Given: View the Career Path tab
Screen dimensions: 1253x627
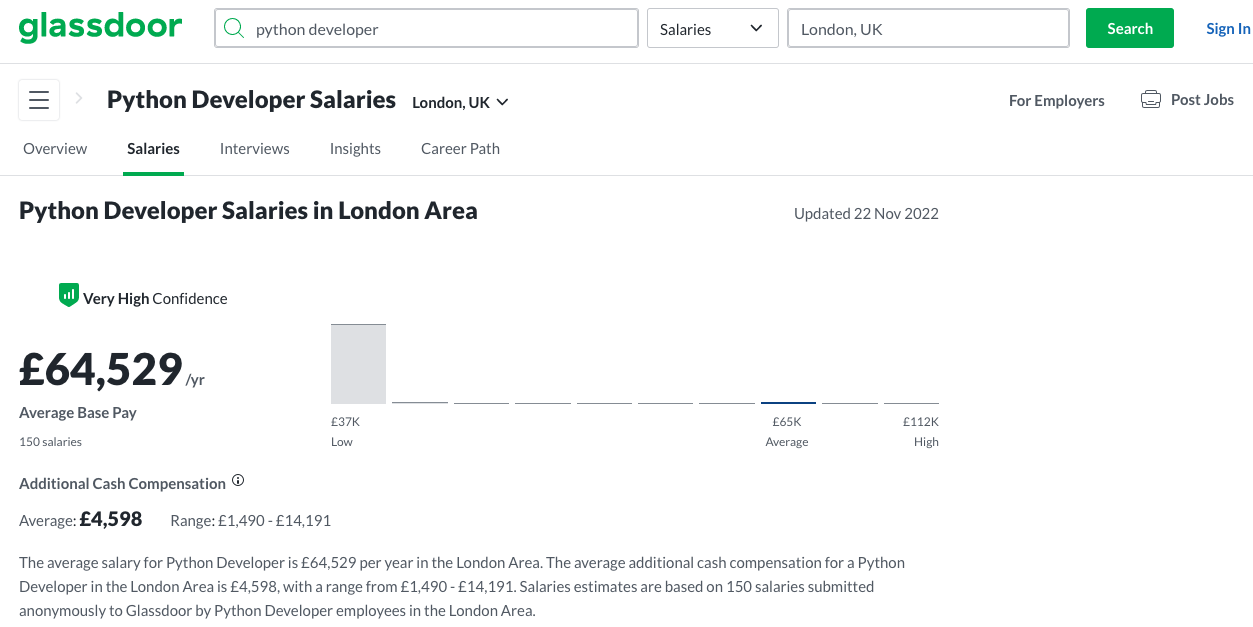Looking at the screenshot, I should click(460, 148).
